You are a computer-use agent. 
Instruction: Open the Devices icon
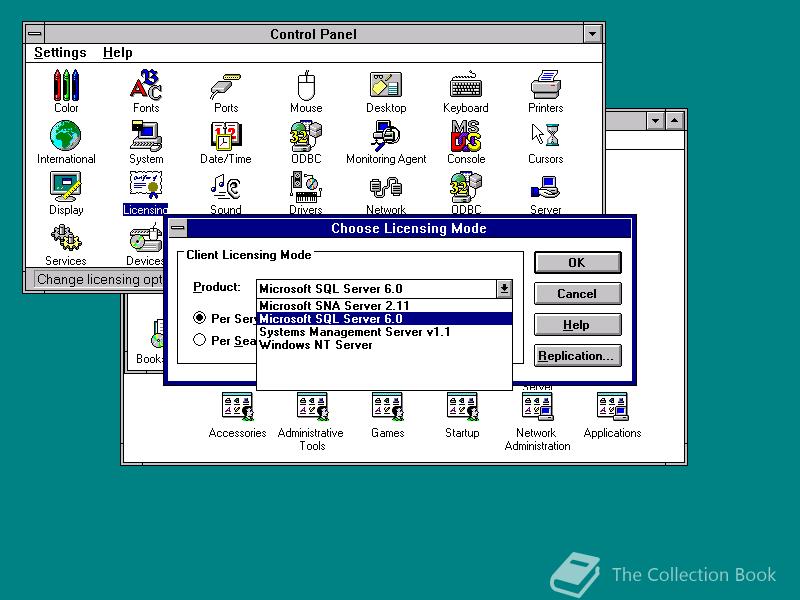(x=145, y=245)
